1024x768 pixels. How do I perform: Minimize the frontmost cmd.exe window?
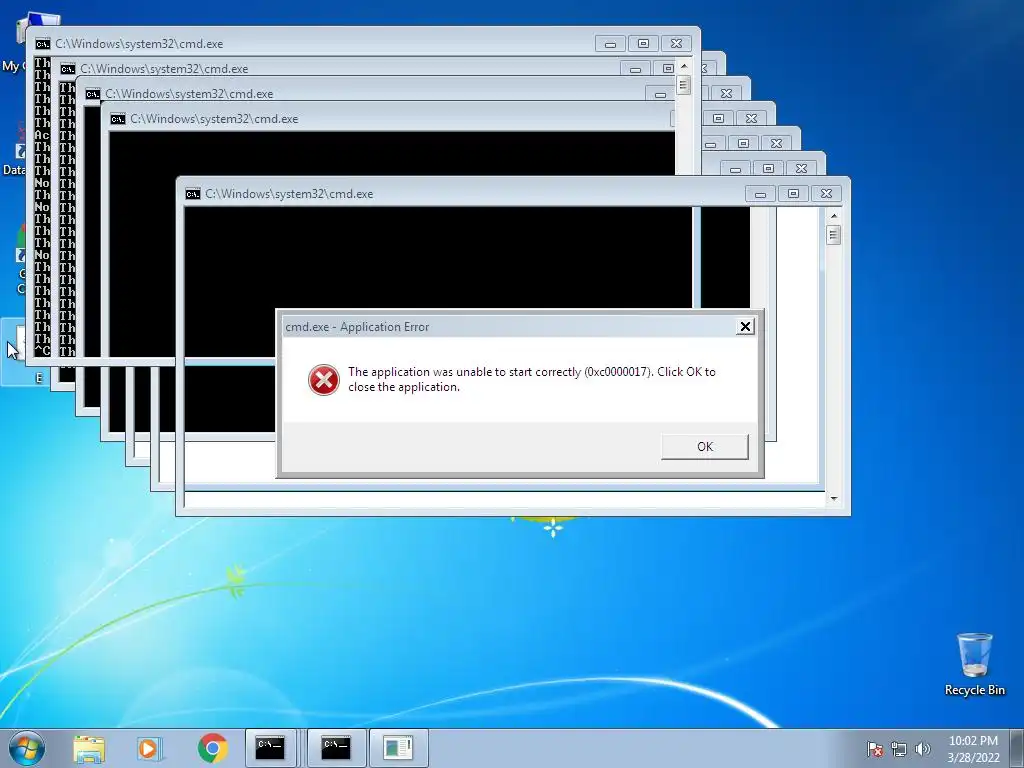pyautogui.click(x=760, y=194)
